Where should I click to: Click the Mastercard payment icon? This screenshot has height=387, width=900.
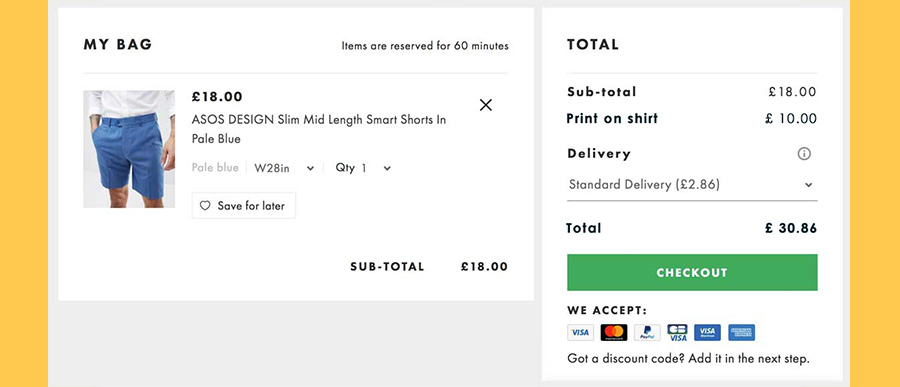[x=614, y=332]
